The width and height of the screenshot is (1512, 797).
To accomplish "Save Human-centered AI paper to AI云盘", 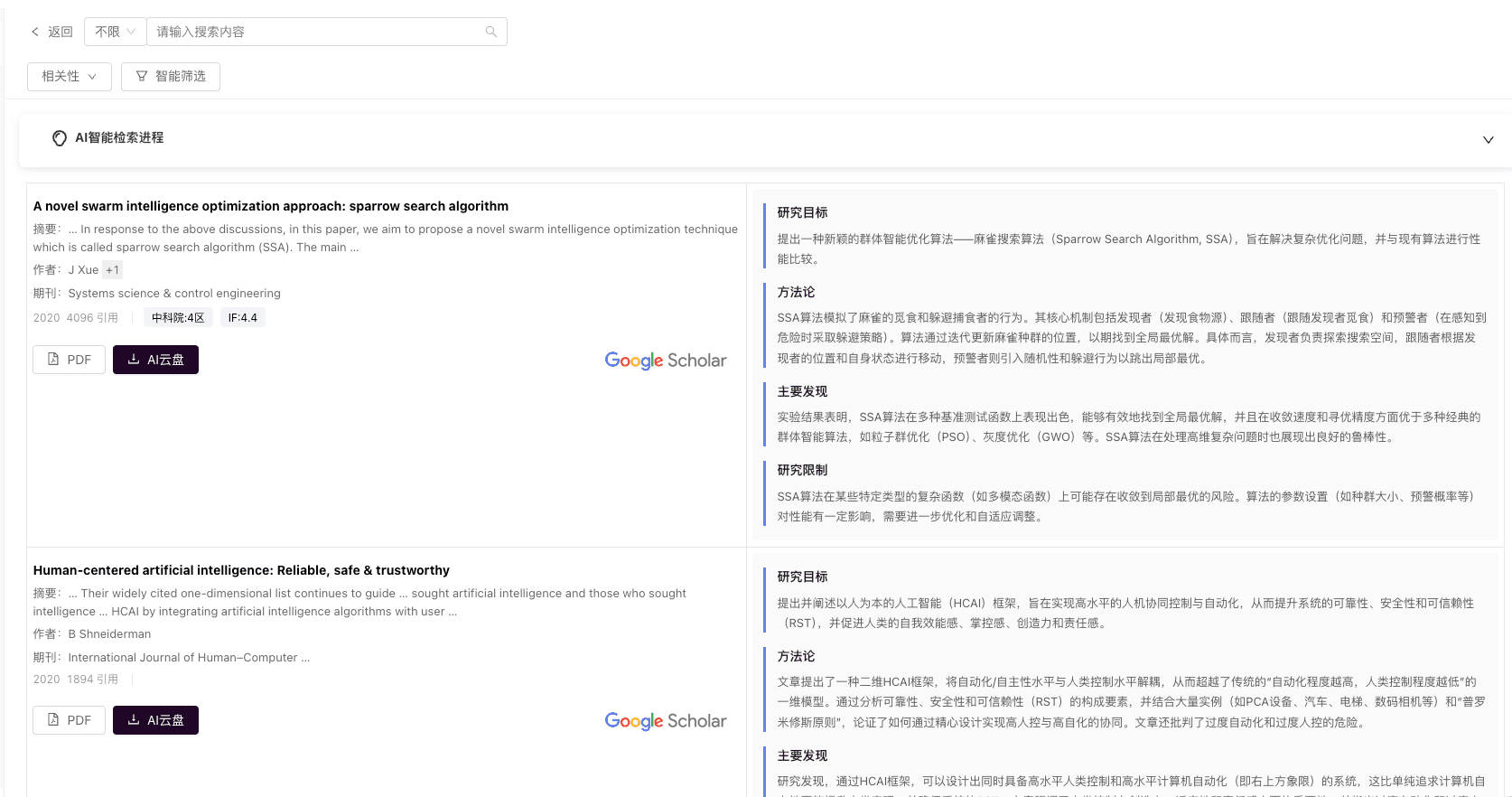I will click(x=155, y=720).
